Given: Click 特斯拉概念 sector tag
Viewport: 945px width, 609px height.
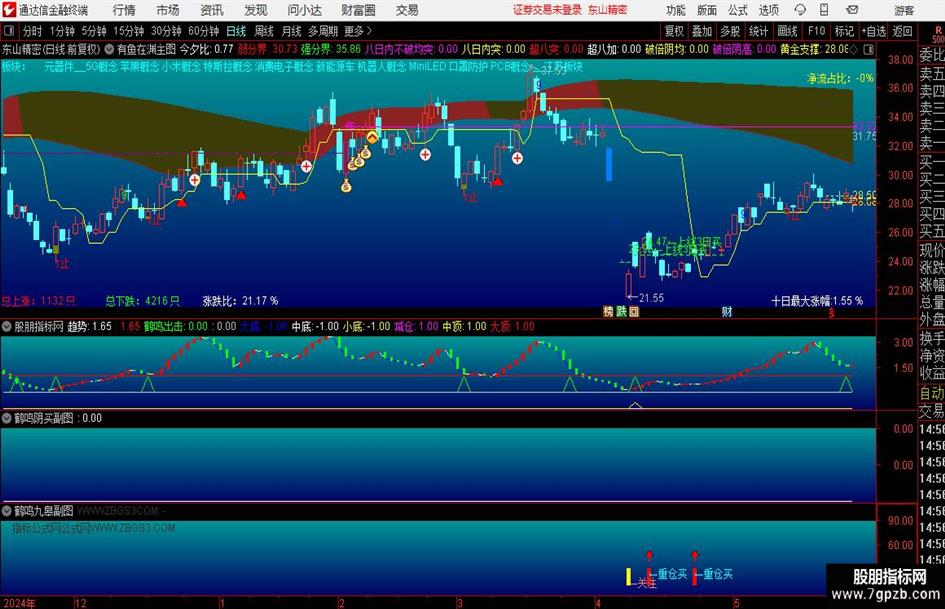Looking at the screenshot, I should (227, 66).
